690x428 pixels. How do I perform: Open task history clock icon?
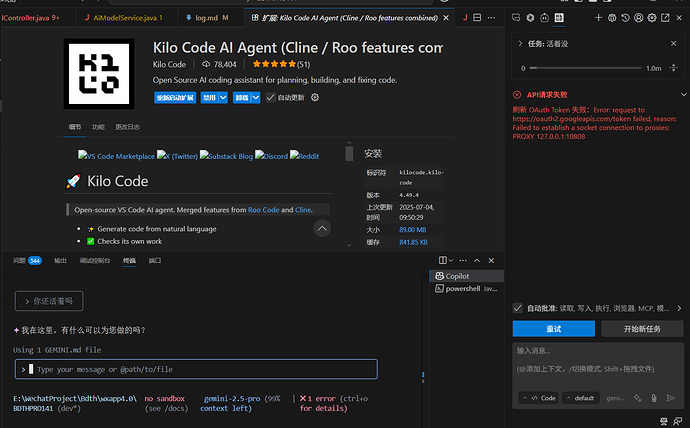(x=625, y=18)
